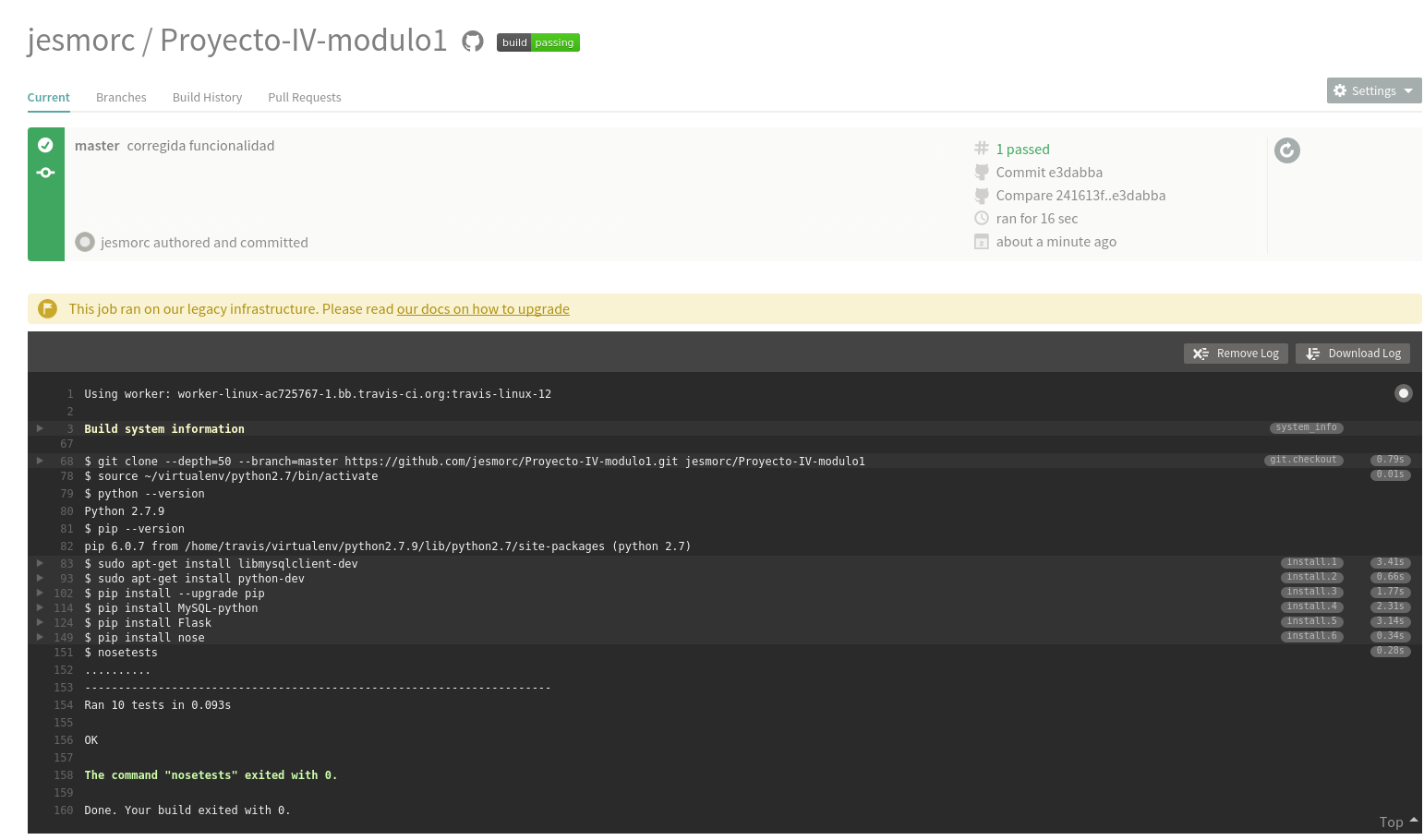Click the legacy infrastructure notice flag icon
Screen dimensions: 1424x840
coord(48,308)
